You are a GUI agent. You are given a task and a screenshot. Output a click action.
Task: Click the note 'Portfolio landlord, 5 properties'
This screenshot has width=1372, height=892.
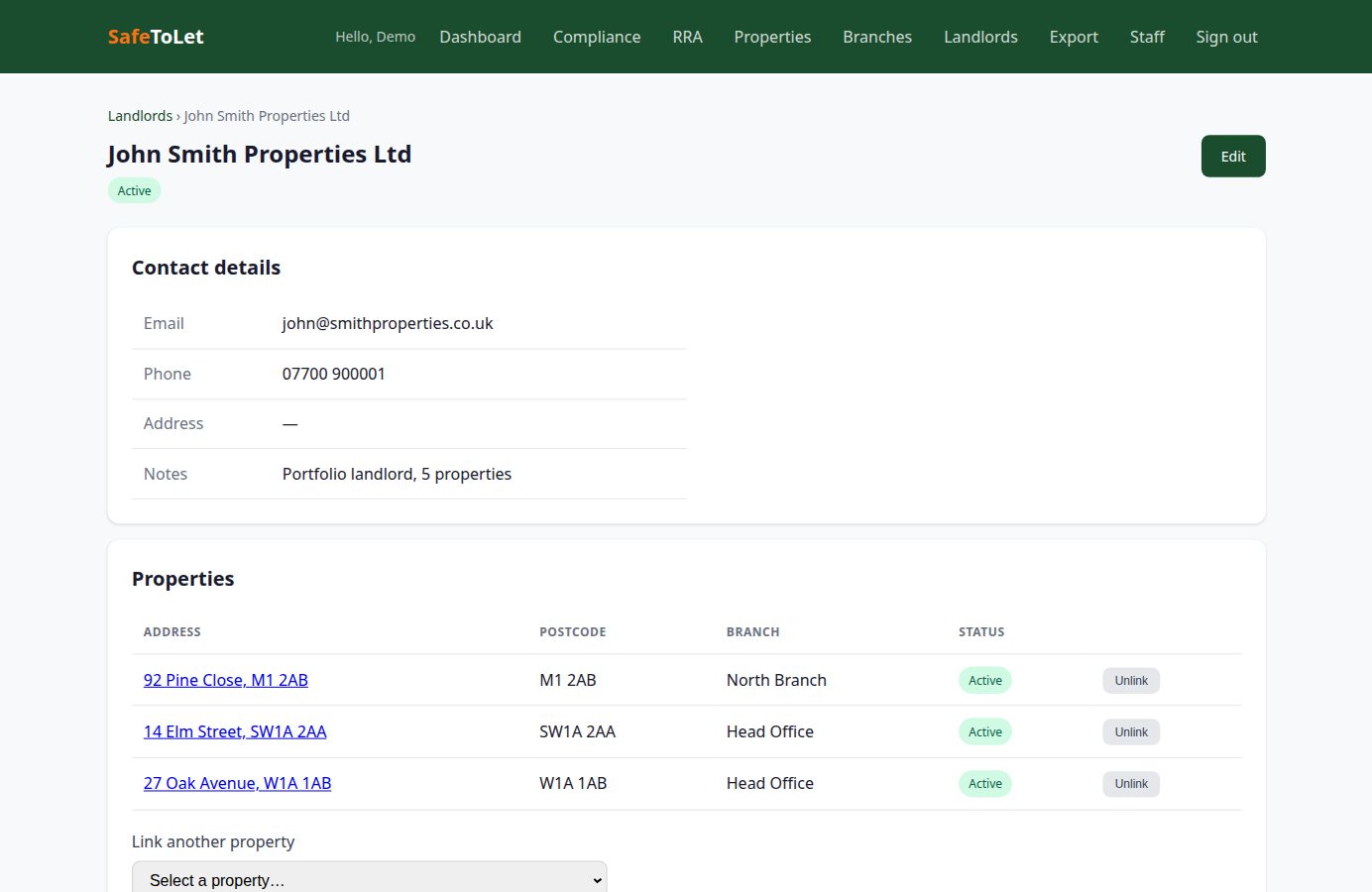(x=397, y=474)
